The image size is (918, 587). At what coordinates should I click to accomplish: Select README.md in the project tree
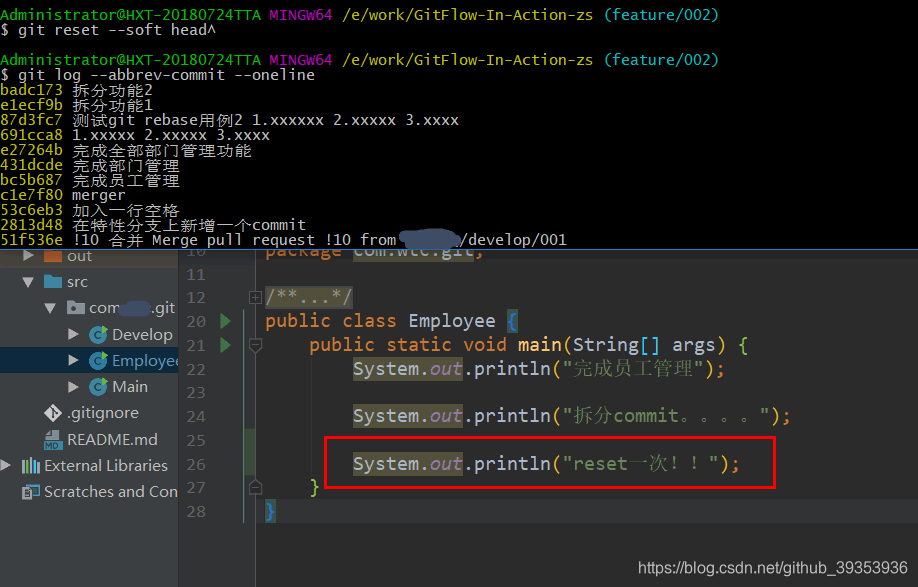(112, 440)
